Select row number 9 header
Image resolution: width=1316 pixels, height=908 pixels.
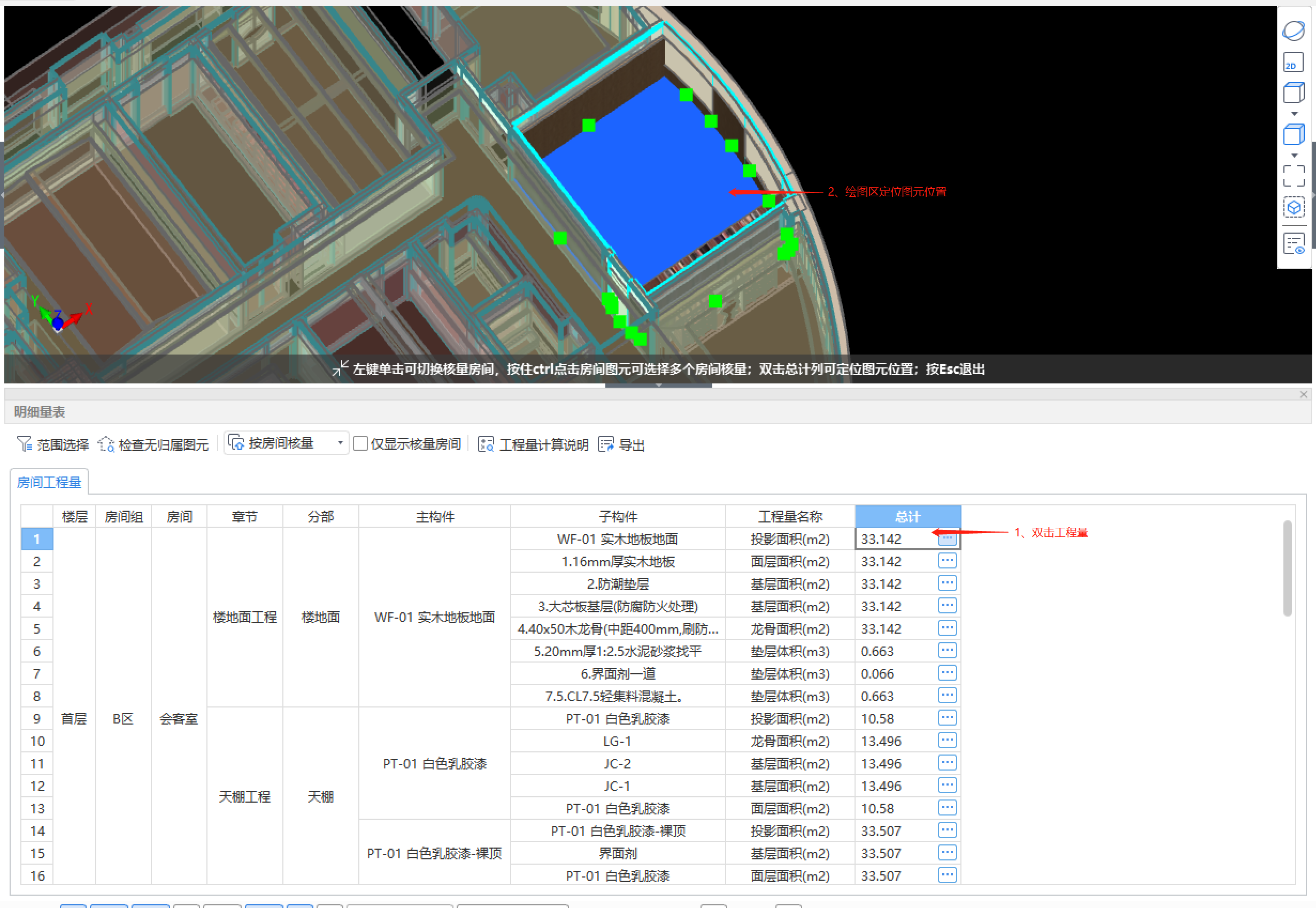coord(37,719)
